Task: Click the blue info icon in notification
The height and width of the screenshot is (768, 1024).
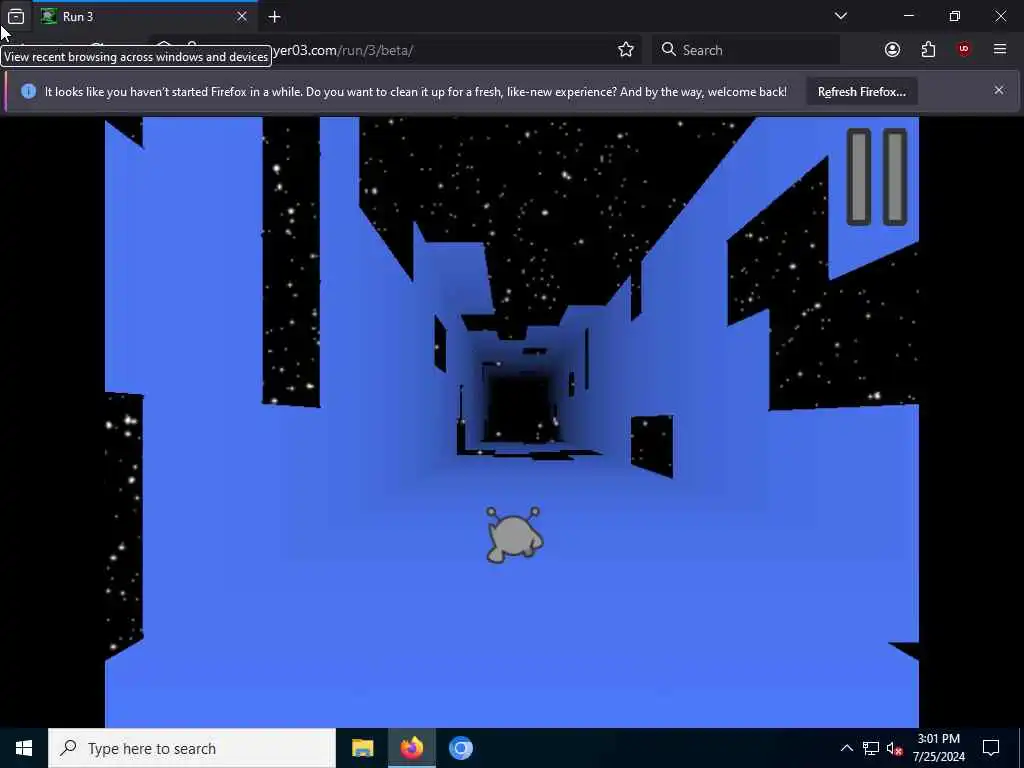Action: tap(28, 91)
